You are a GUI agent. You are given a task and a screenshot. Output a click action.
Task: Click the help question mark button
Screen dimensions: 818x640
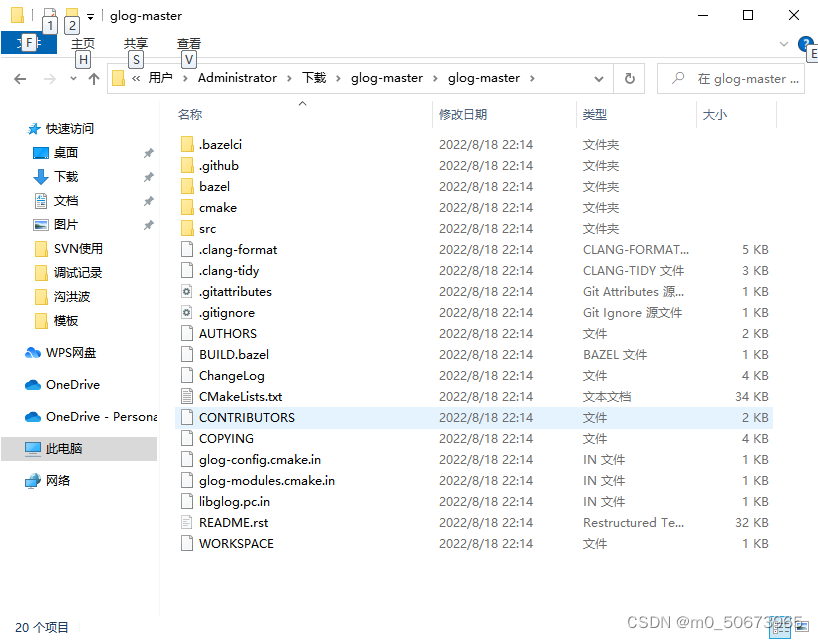(805, 43)
